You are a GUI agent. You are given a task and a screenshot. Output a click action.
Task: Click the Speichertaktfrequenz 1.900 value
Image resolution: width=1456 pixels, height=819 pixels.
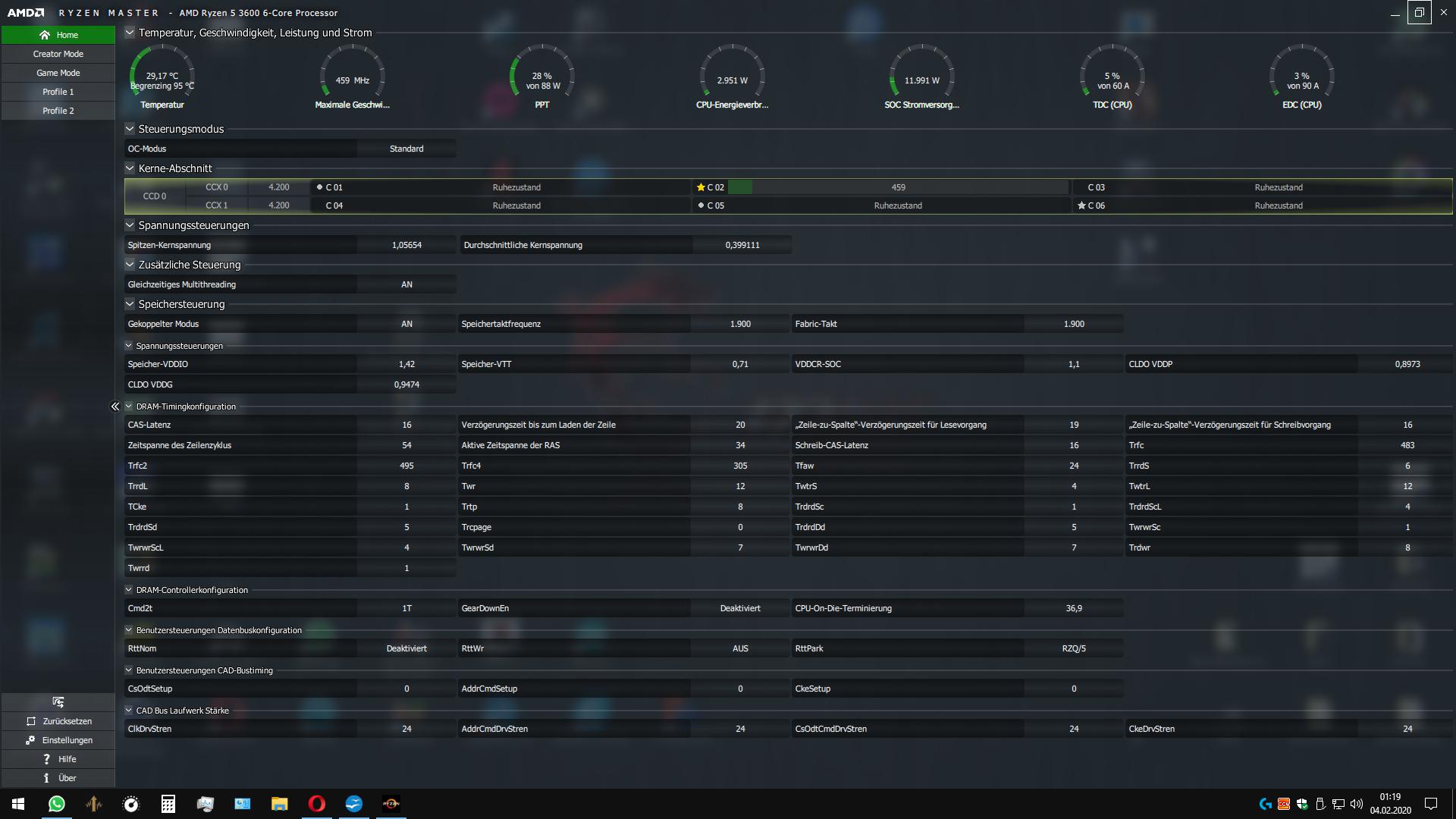coord(740,324)
